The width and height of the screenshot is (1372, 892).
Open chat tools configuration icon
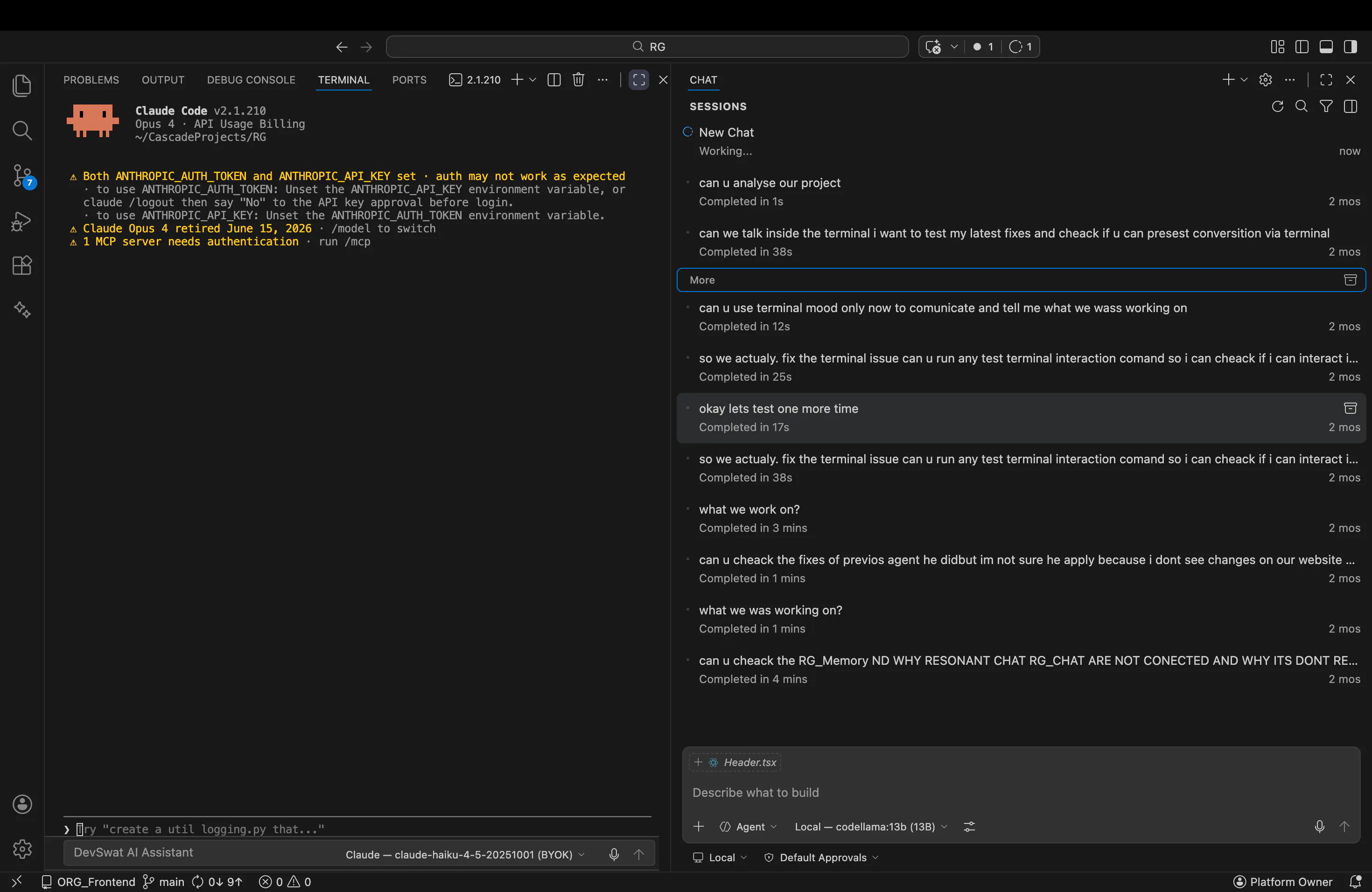pyautogui.click(x=970, y=826)
